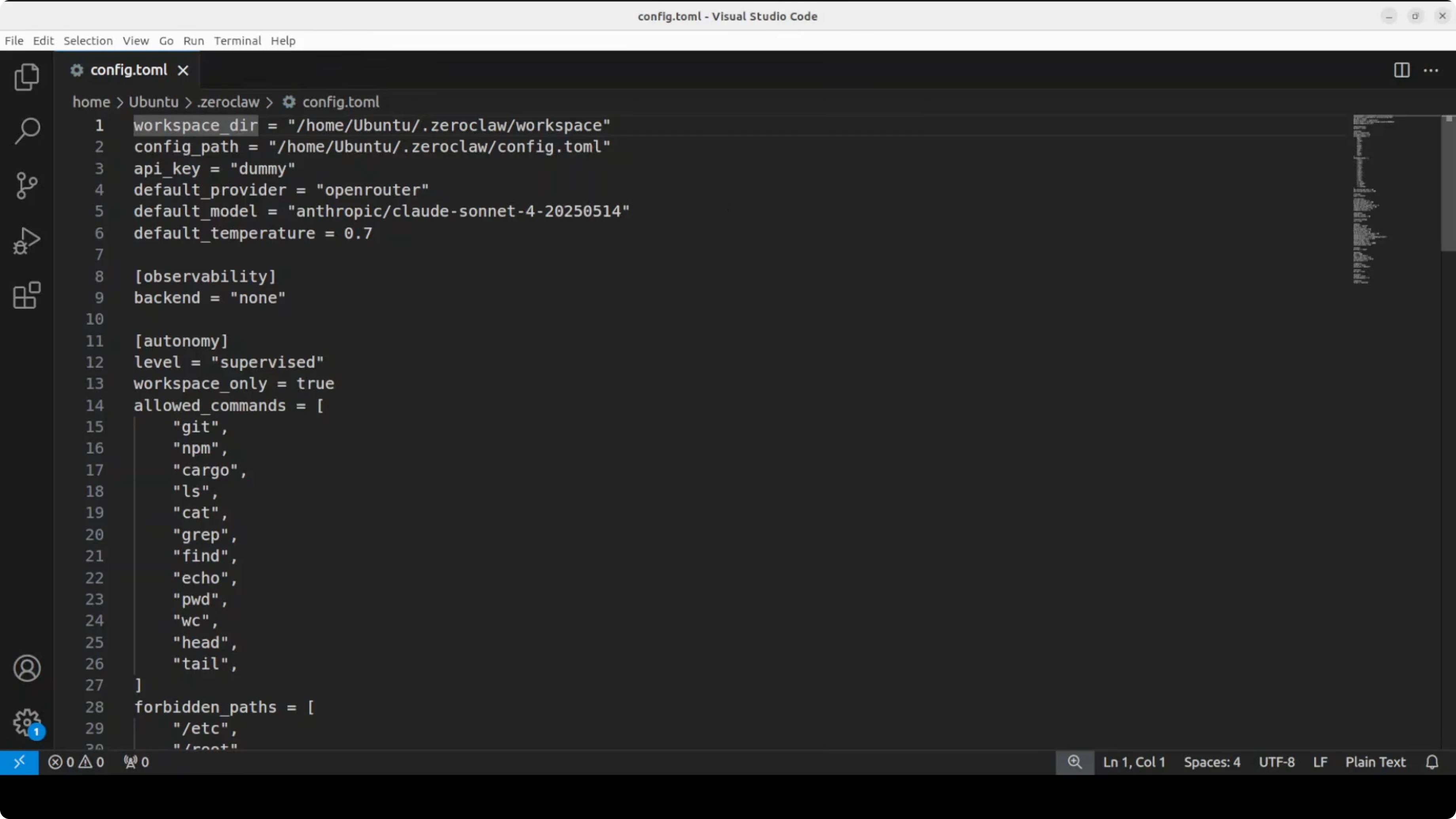Open the Source Control view
Screen dimensions: 1456x819
tap(27, 186)
